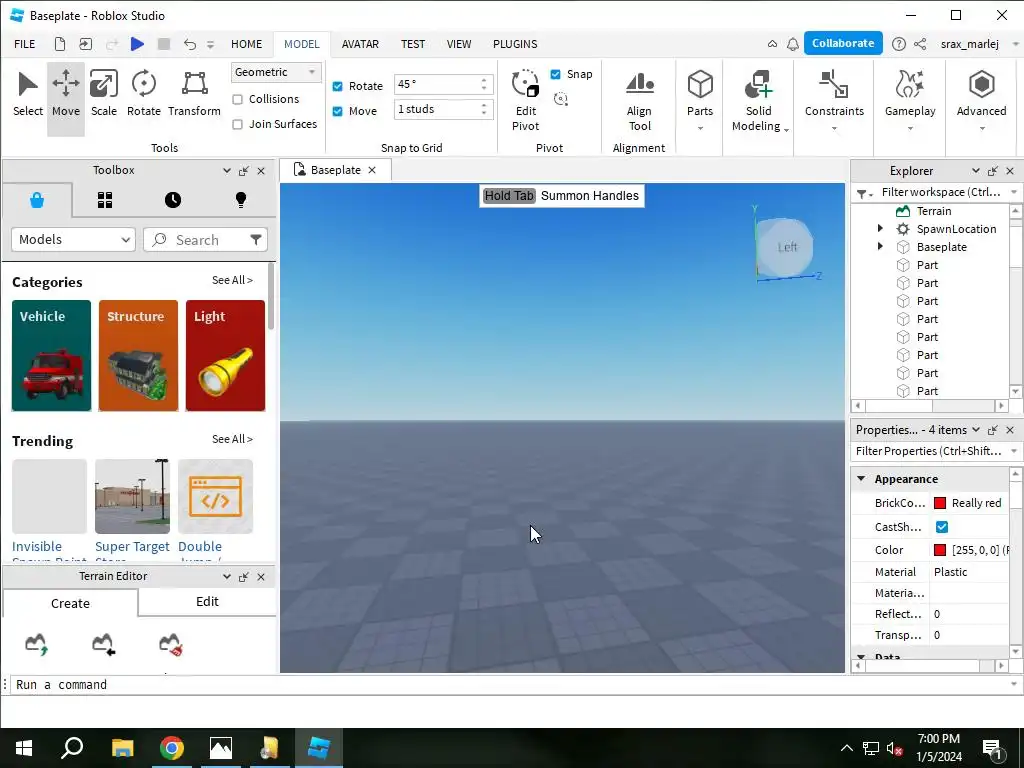
Task: Enable the Collisions checkbox
Action: [238, 99]
